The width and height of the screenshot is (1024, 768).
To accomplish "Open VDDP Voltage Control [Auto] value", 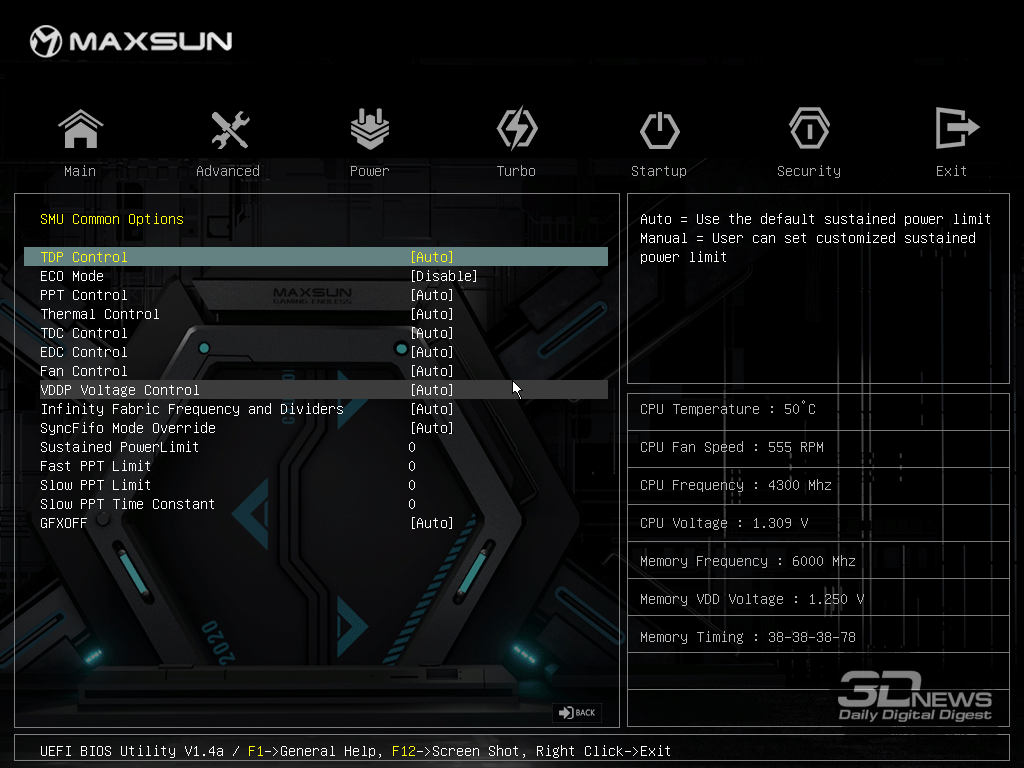I will pos(432,390).
